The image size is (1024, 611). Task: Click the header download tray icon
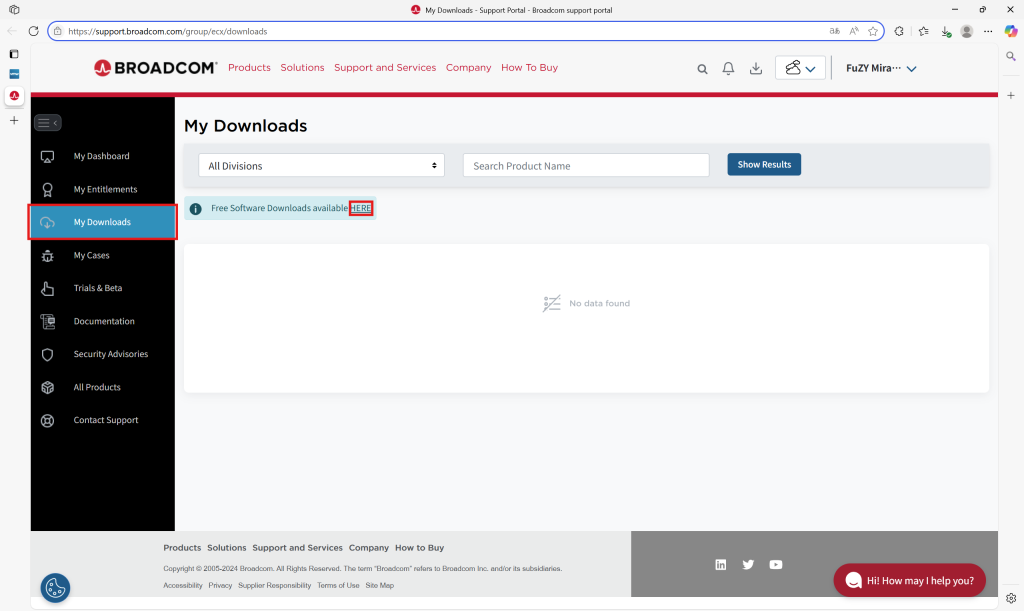pos(756,69)
